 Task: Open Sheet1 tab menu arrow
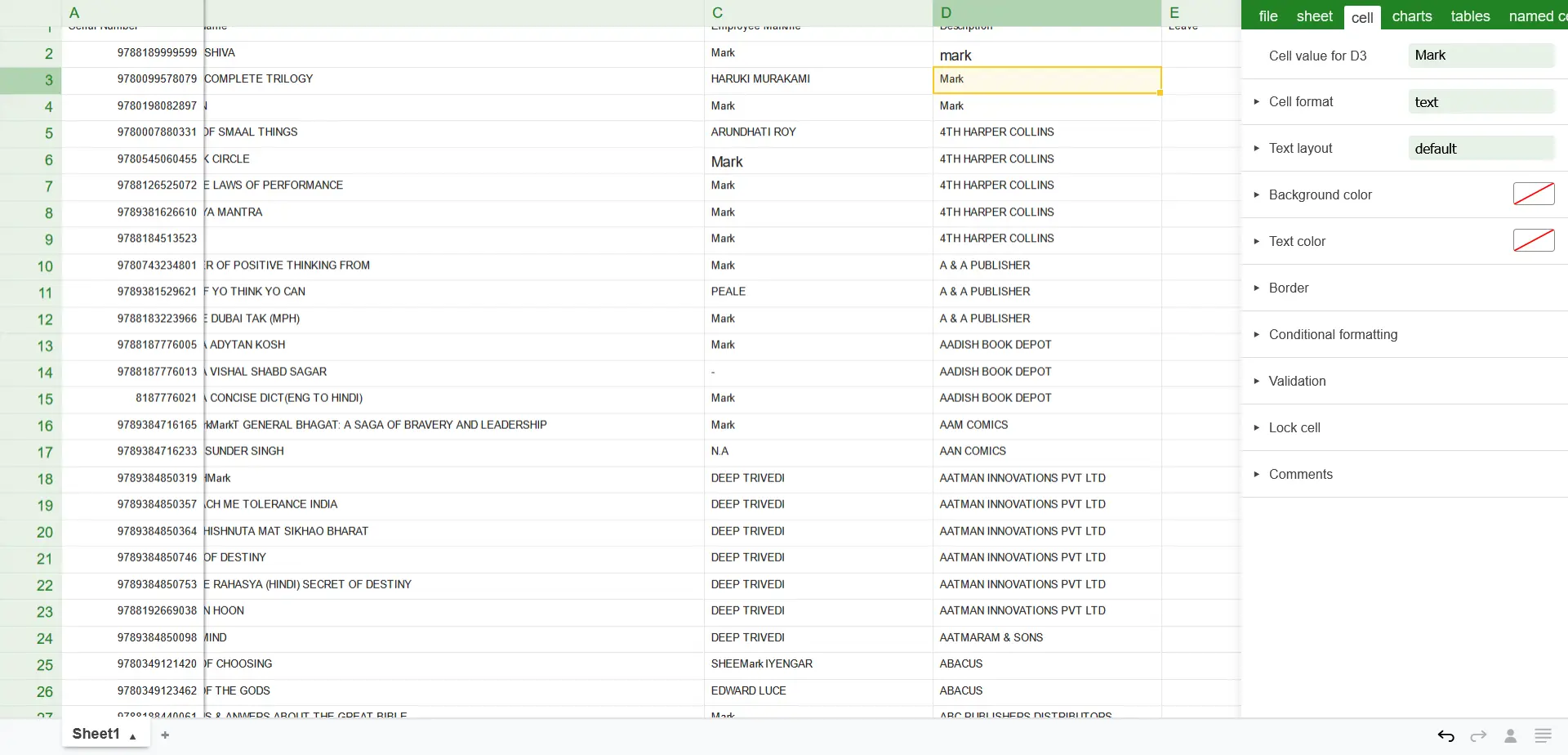pyautogui.click(x=133, y=736)
